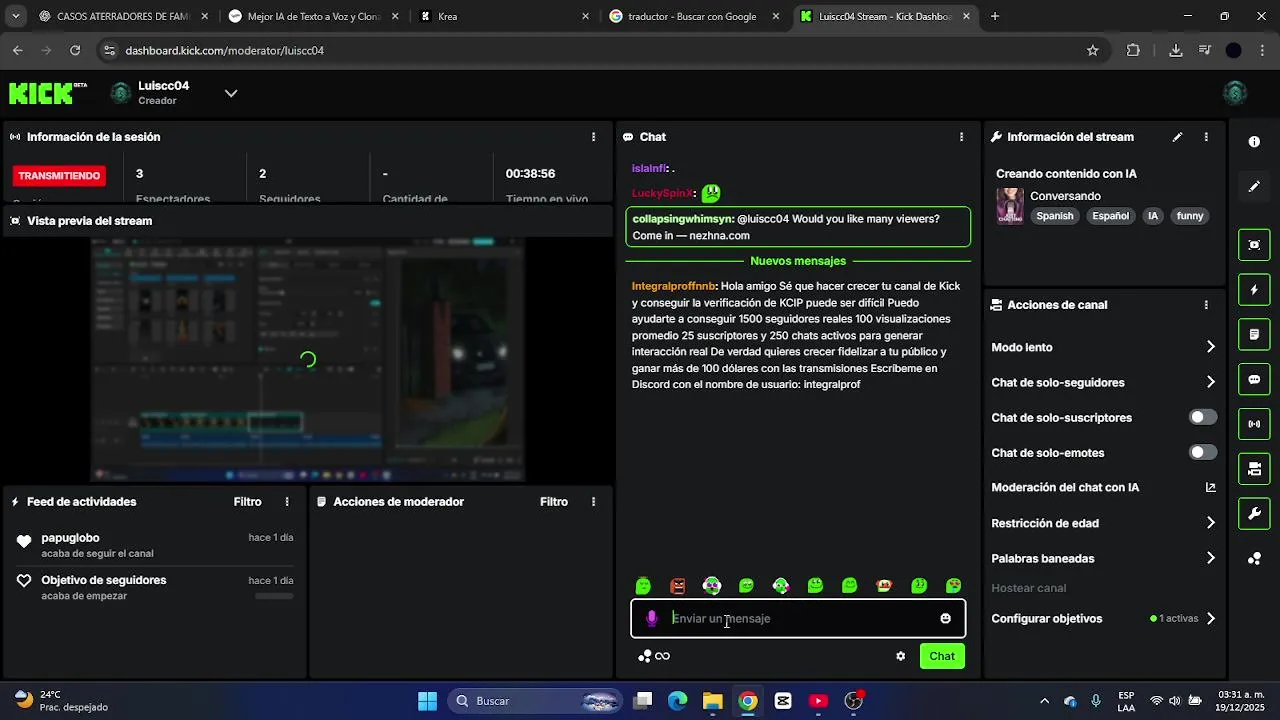The image size is (1280, 720).
Task: Jump to Nuevos mensajes divider in chat
Action: (x=798, y=261)
